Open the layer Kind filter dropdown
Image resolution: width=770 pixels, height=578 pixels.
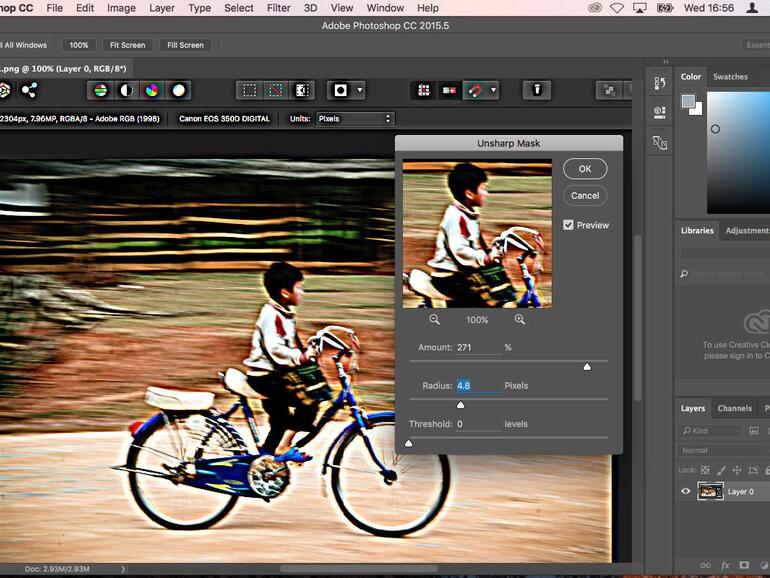pos(710,431)
